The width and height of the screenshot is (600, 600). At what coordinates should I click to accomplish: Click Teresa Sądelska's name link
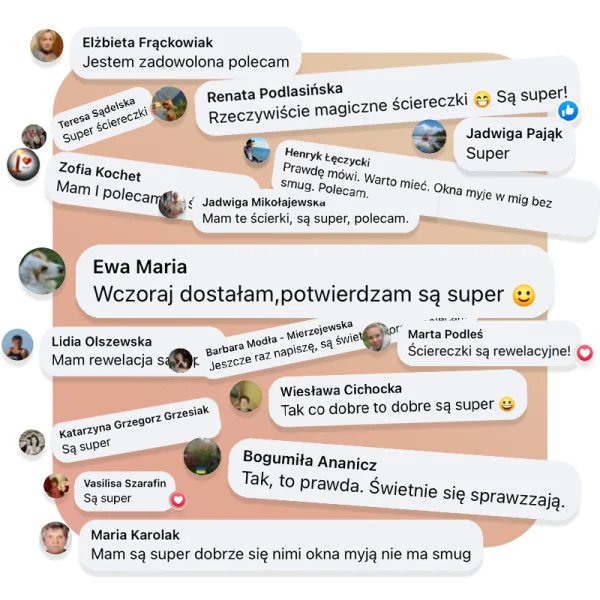point(96,113)
